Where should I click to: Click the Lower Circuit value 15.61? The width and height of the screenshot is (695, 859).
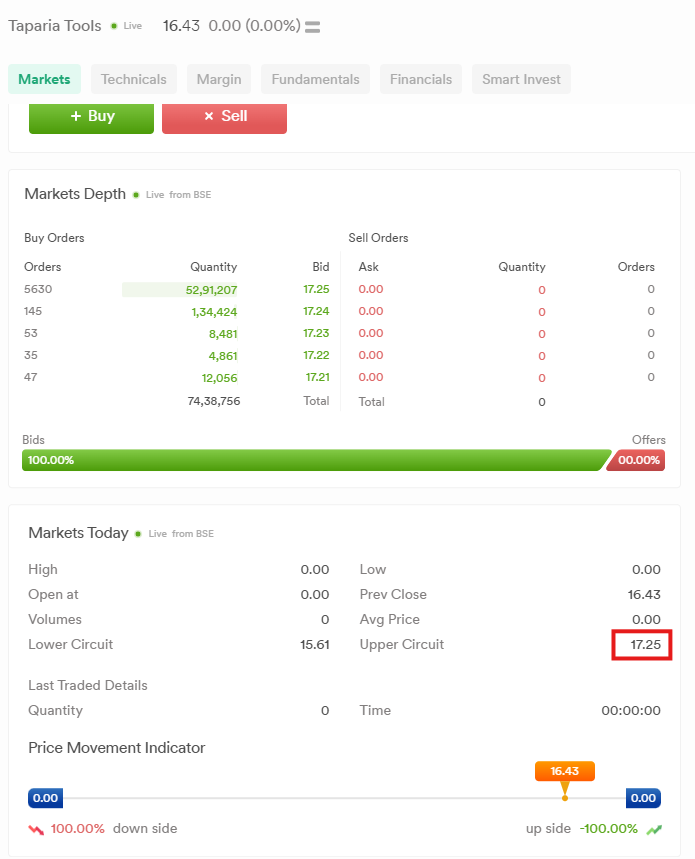point(315,645)
